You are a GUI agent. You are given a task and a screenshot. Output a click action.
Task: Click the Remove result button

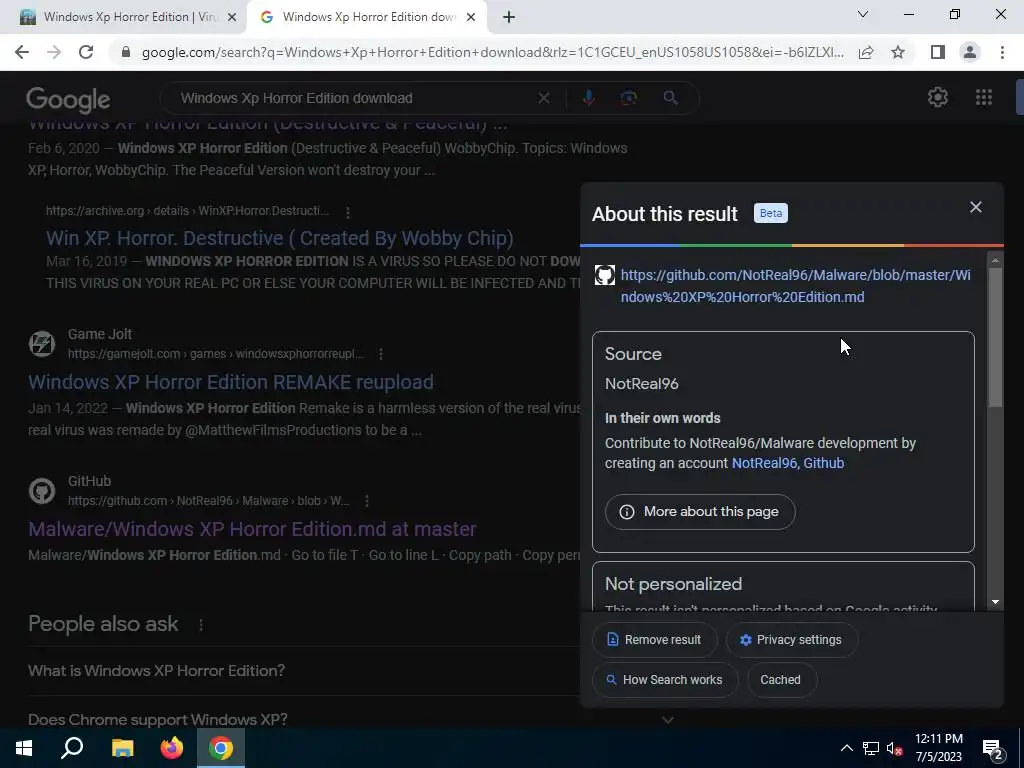pos(654,640)
